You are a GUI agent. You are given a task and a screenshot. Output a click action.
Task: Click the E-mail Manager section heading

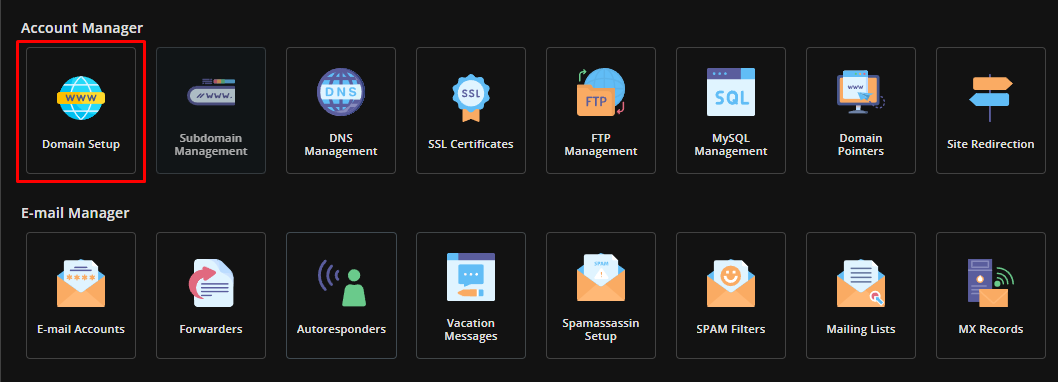(75, 213)
